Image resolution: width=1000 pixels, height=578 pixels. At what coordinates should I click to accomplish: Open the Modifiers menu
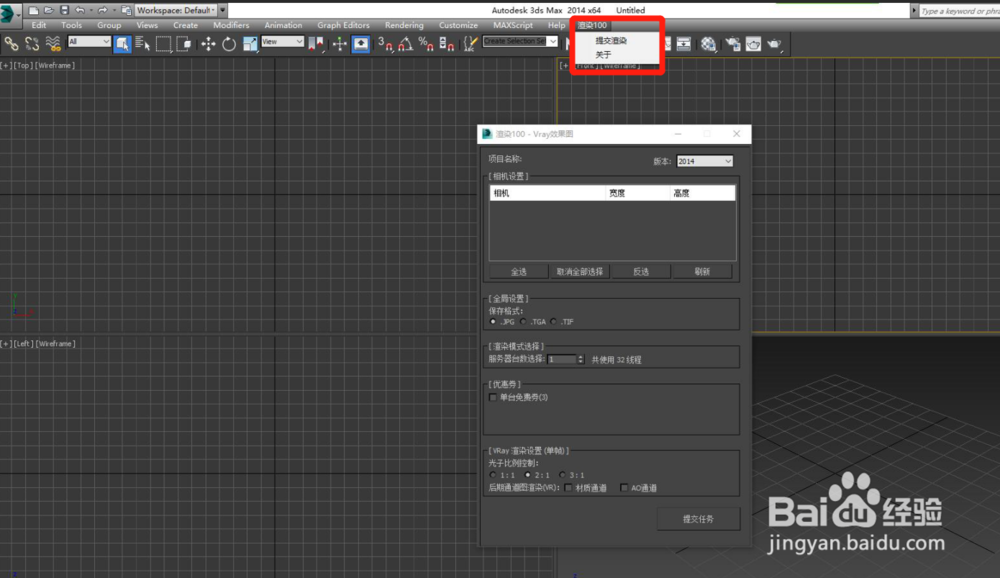(231, 26)
